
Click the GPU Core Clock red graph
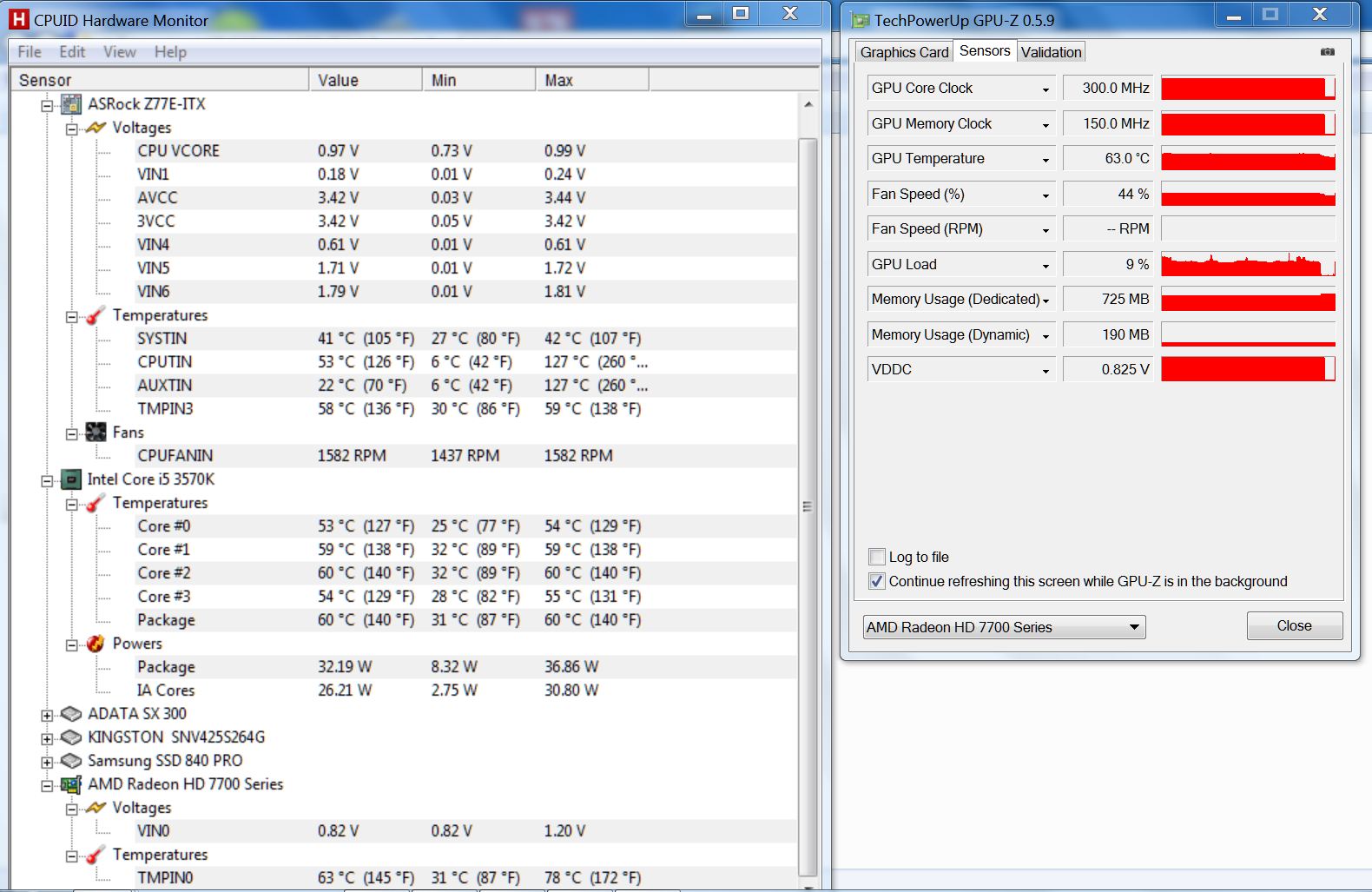1248,89
